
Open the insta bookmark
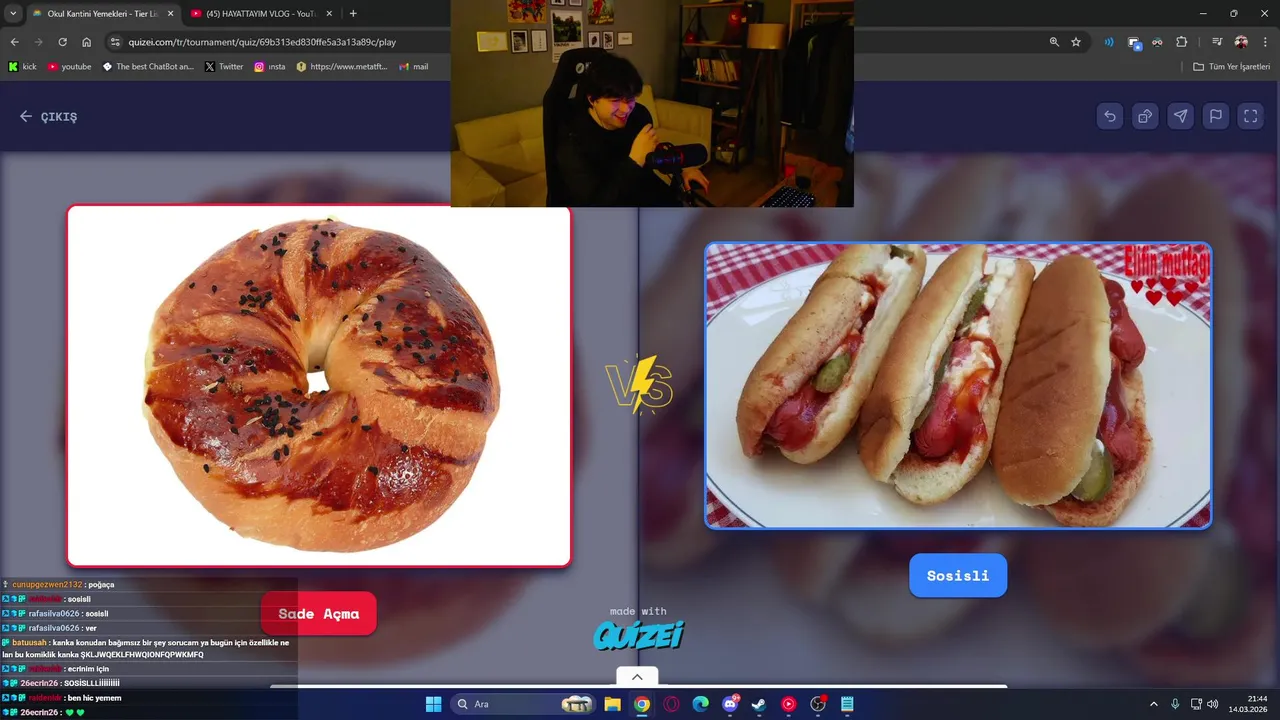click(x=270, y=67)
